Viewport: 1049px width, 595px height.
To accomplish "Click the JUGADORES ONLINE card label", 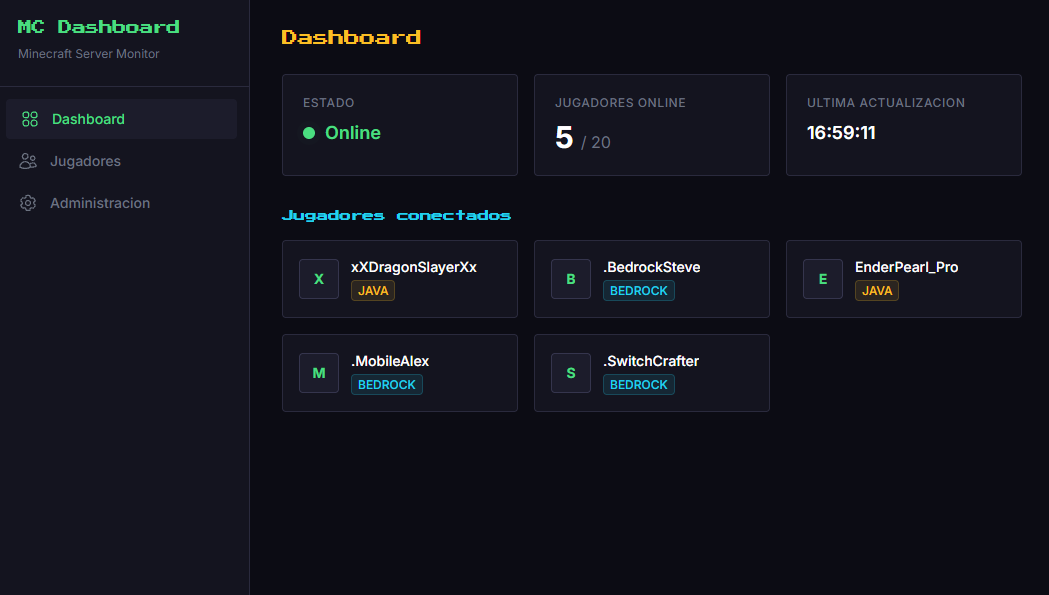I will (620, 102).
